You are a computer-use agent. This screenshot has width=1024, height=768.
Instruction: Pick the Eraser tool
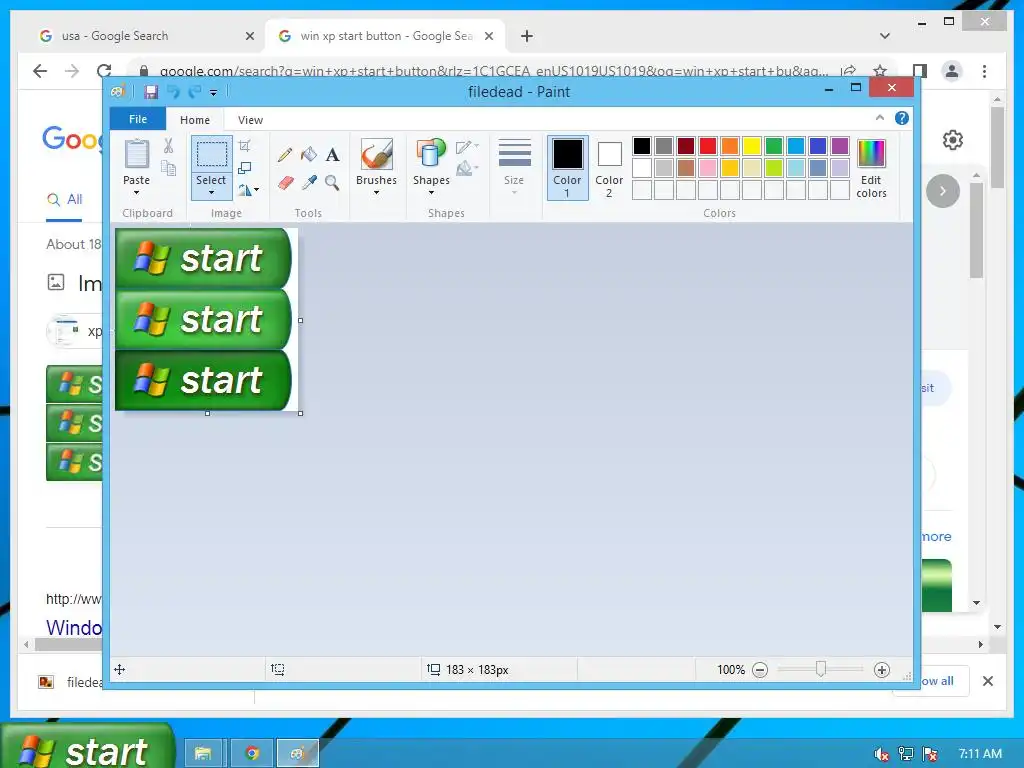point(285,182)
